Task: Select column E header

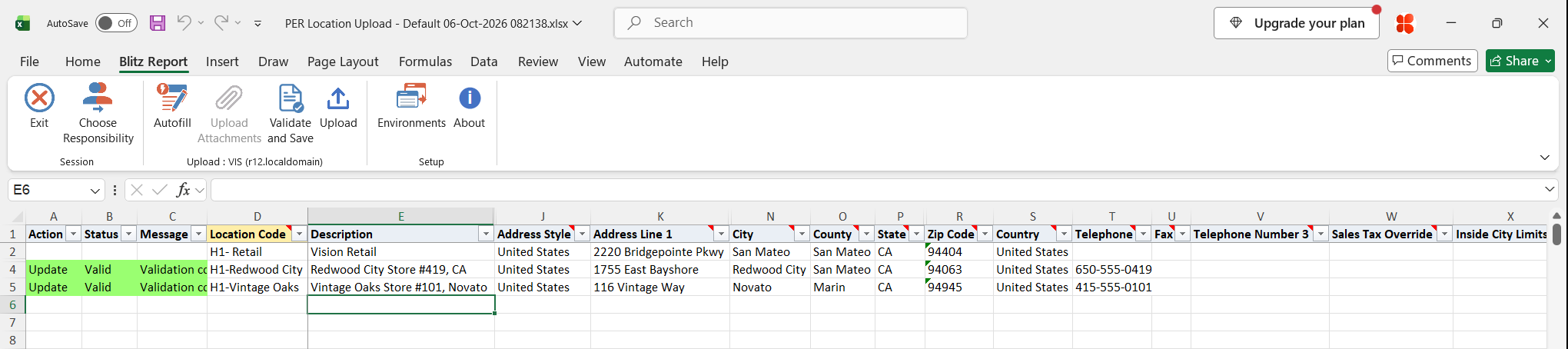Action: [400, 217]
